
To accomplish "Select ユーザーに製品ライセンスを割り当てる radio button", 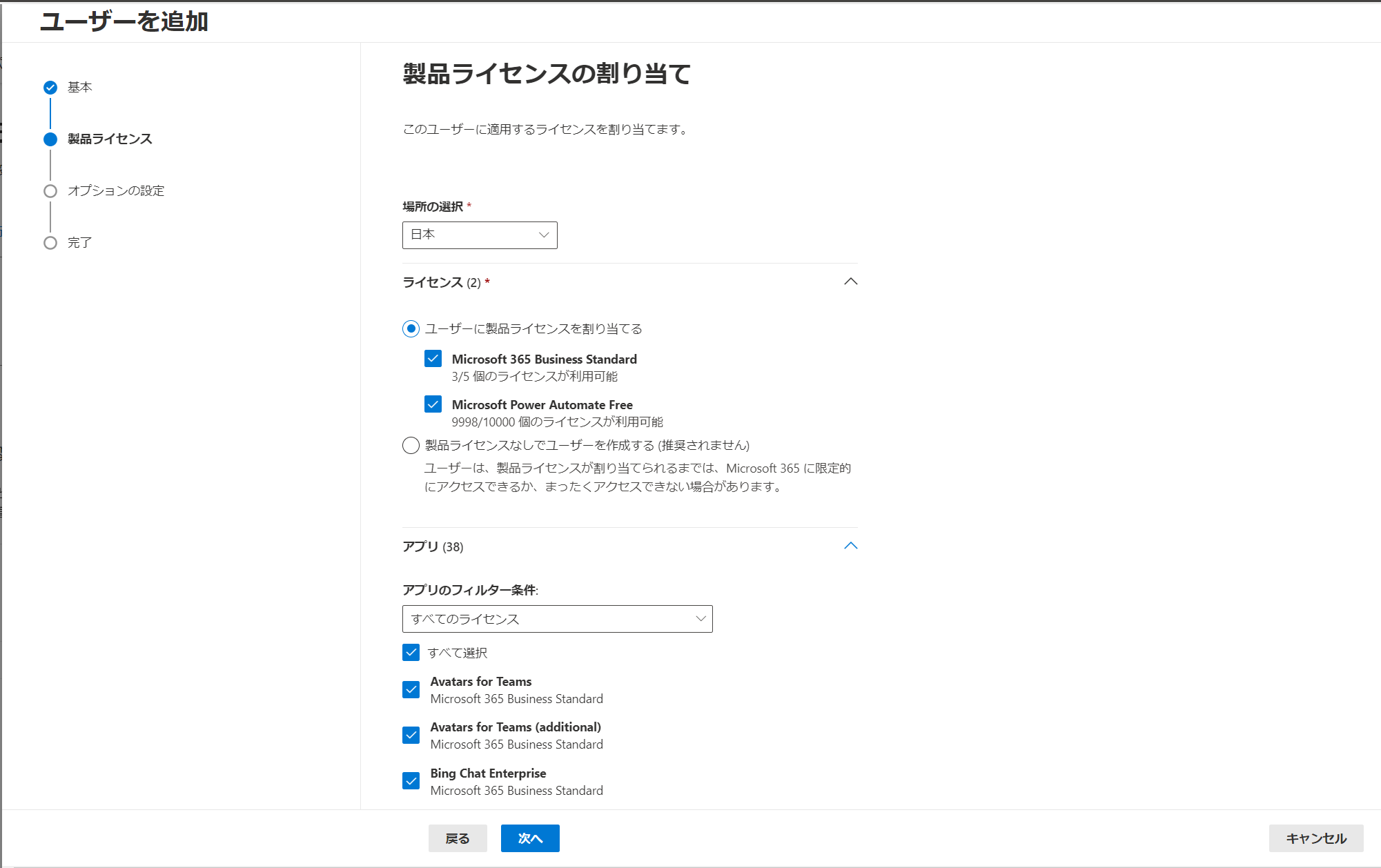I will pyautogui.click(x=411, y=328).
